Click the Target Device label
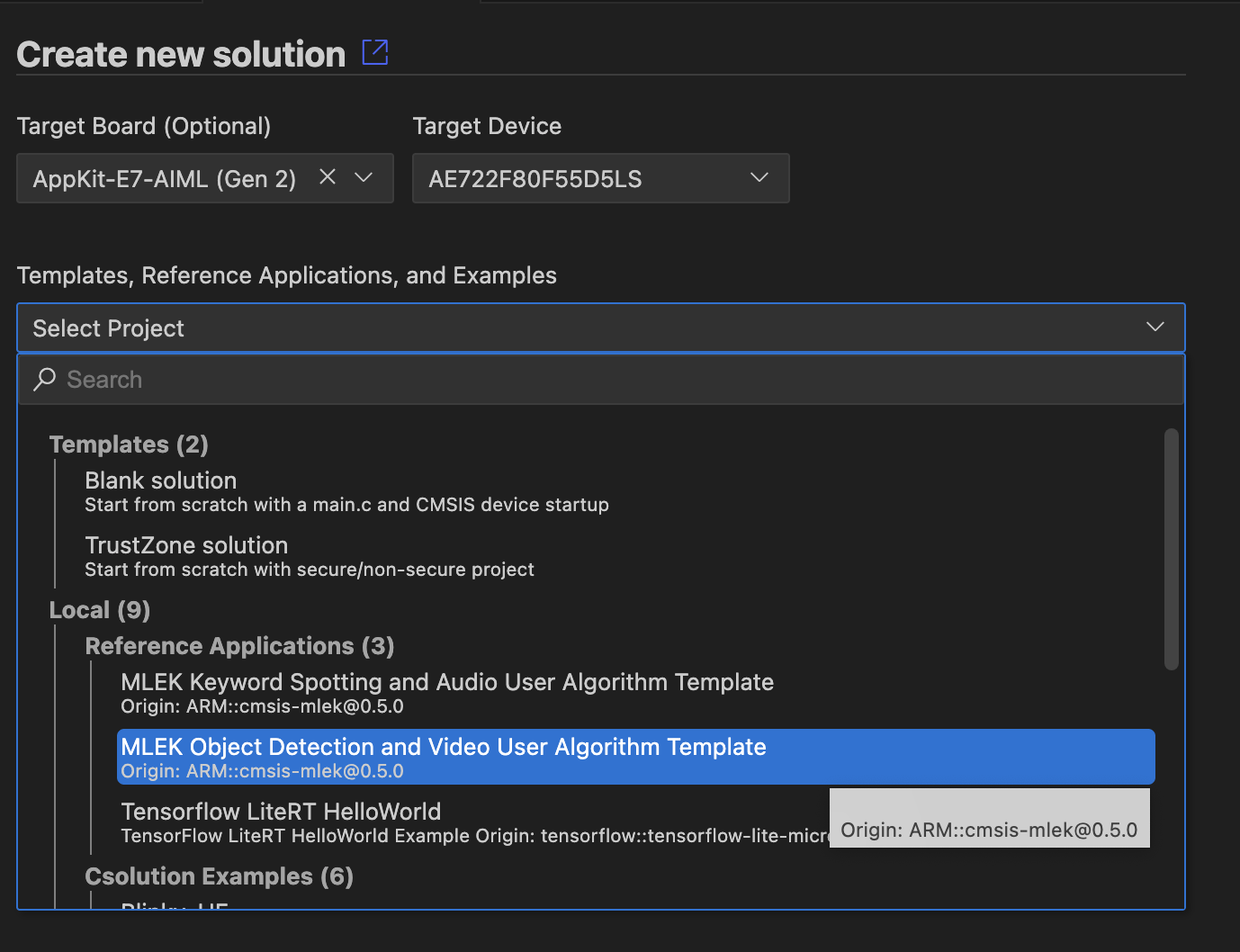1240x952 pixels. coord(487,126)
